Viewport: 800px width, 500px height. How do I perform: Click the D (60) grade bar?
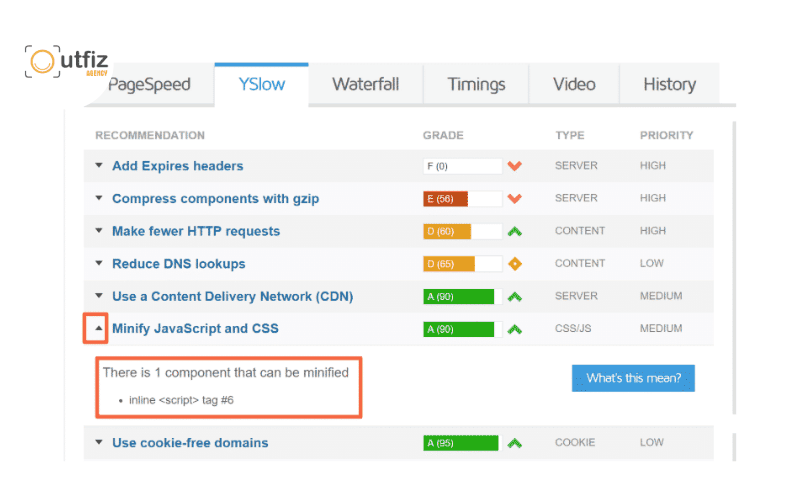tap(463, 231)
